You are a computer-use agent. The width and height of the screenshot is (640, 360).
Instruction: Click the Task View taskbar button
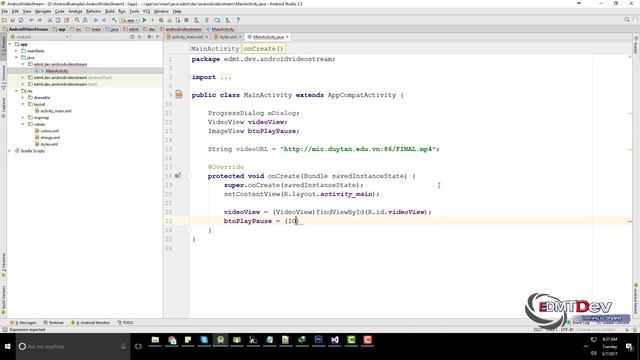[x=138, y=347]
